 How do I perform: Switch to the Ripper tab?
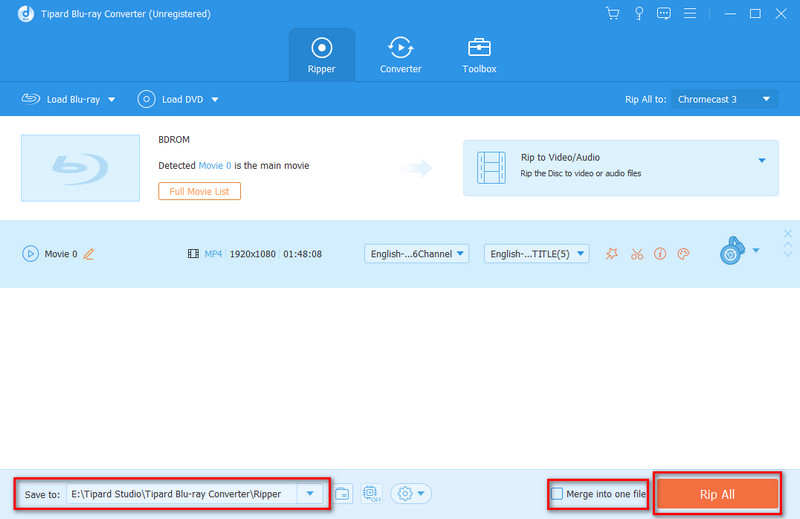321,55
